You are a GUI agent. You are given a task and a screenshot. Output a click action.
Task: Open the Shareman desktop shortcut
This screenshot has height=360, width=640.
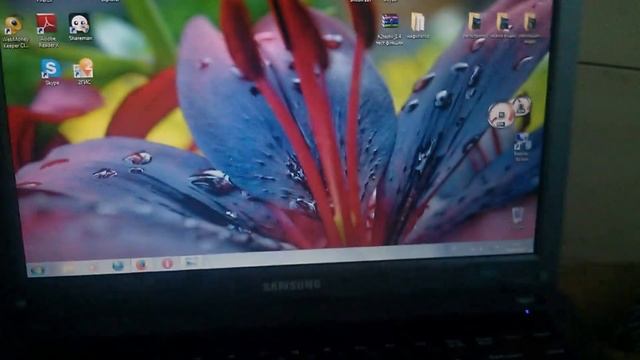(80, 27)
